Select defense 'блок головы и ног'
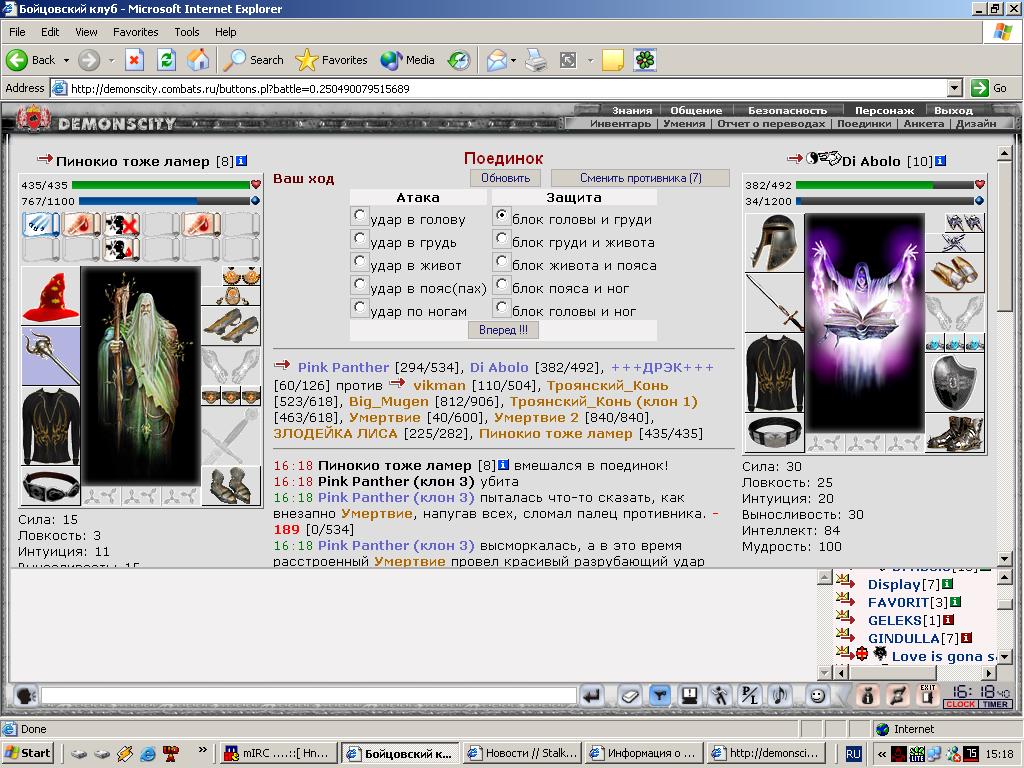The width and height of the screenshot is (1024, 768). 501,306
